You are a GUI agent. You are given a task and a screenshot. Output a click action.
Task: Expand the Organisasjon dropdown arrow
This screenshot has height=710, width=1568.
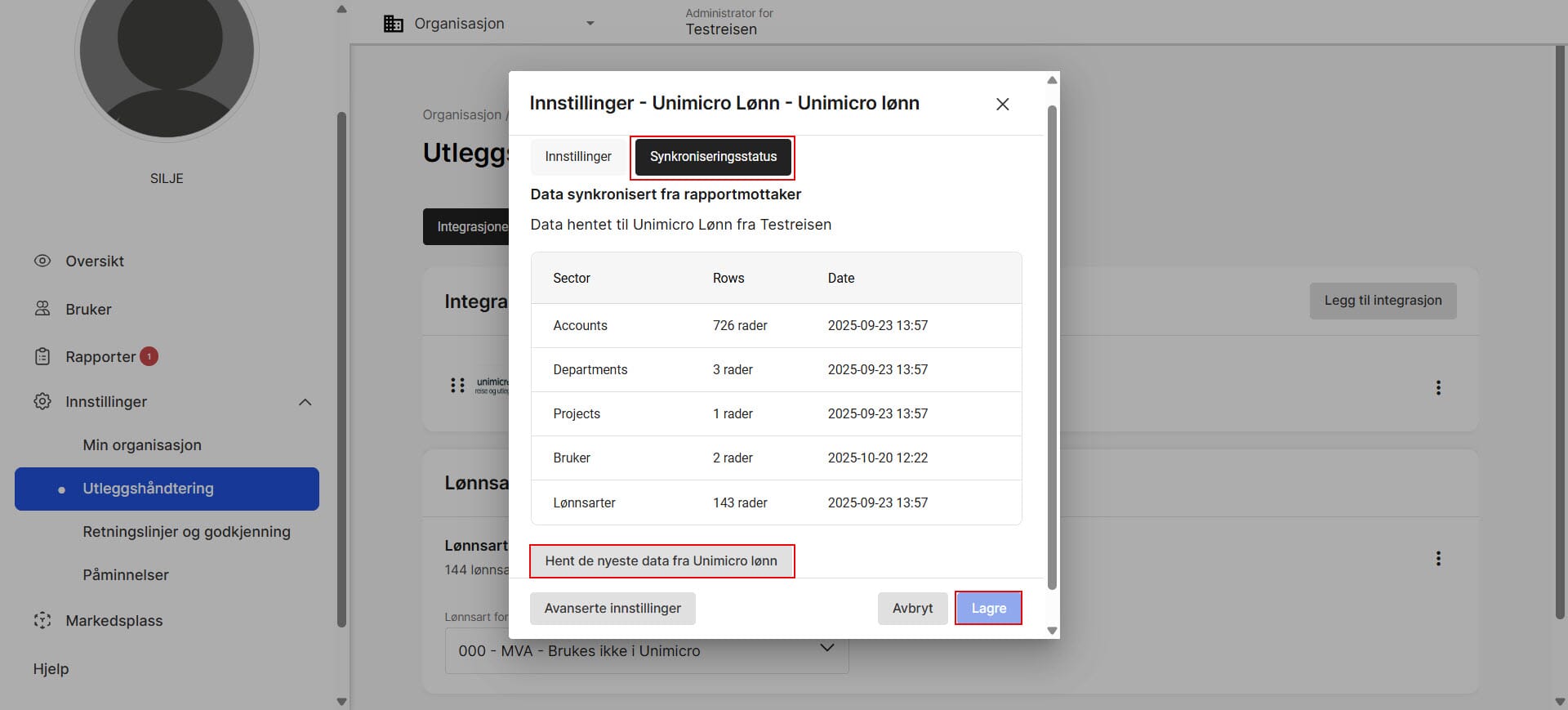pos(590,24)
